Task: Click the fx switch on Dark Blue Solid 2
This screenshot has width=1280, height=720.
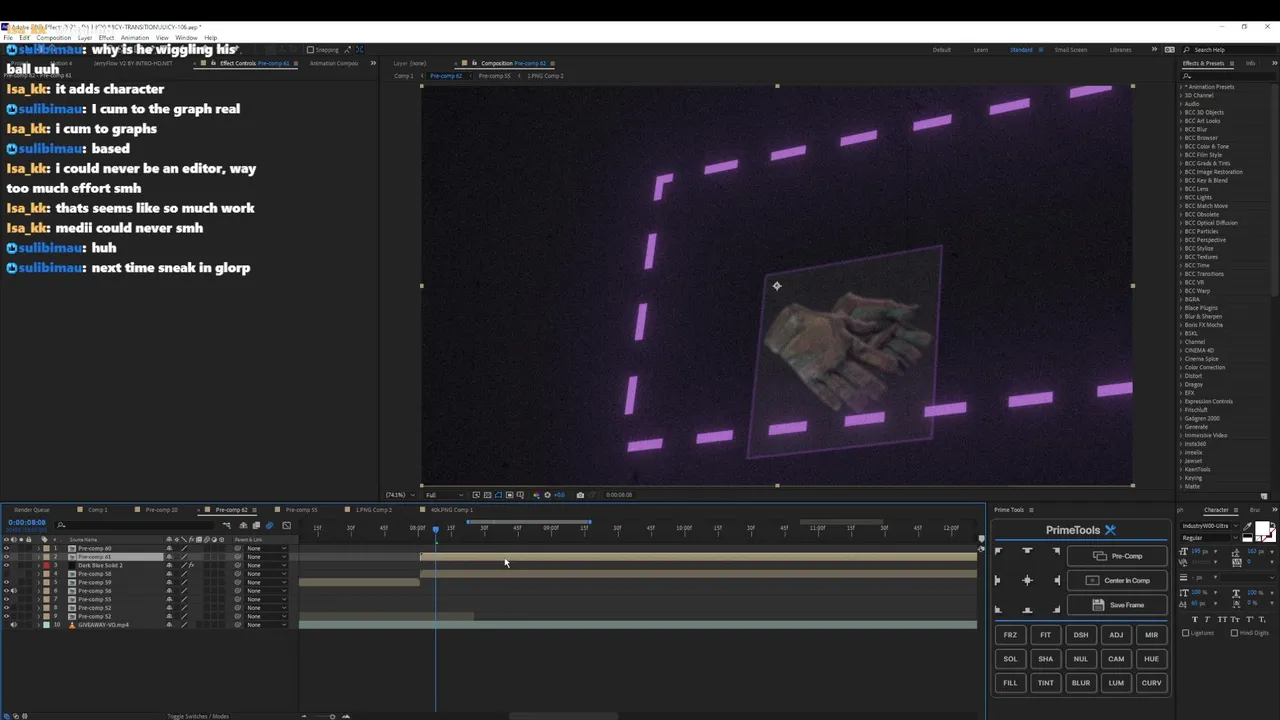Action: click(x=191, y=565)
